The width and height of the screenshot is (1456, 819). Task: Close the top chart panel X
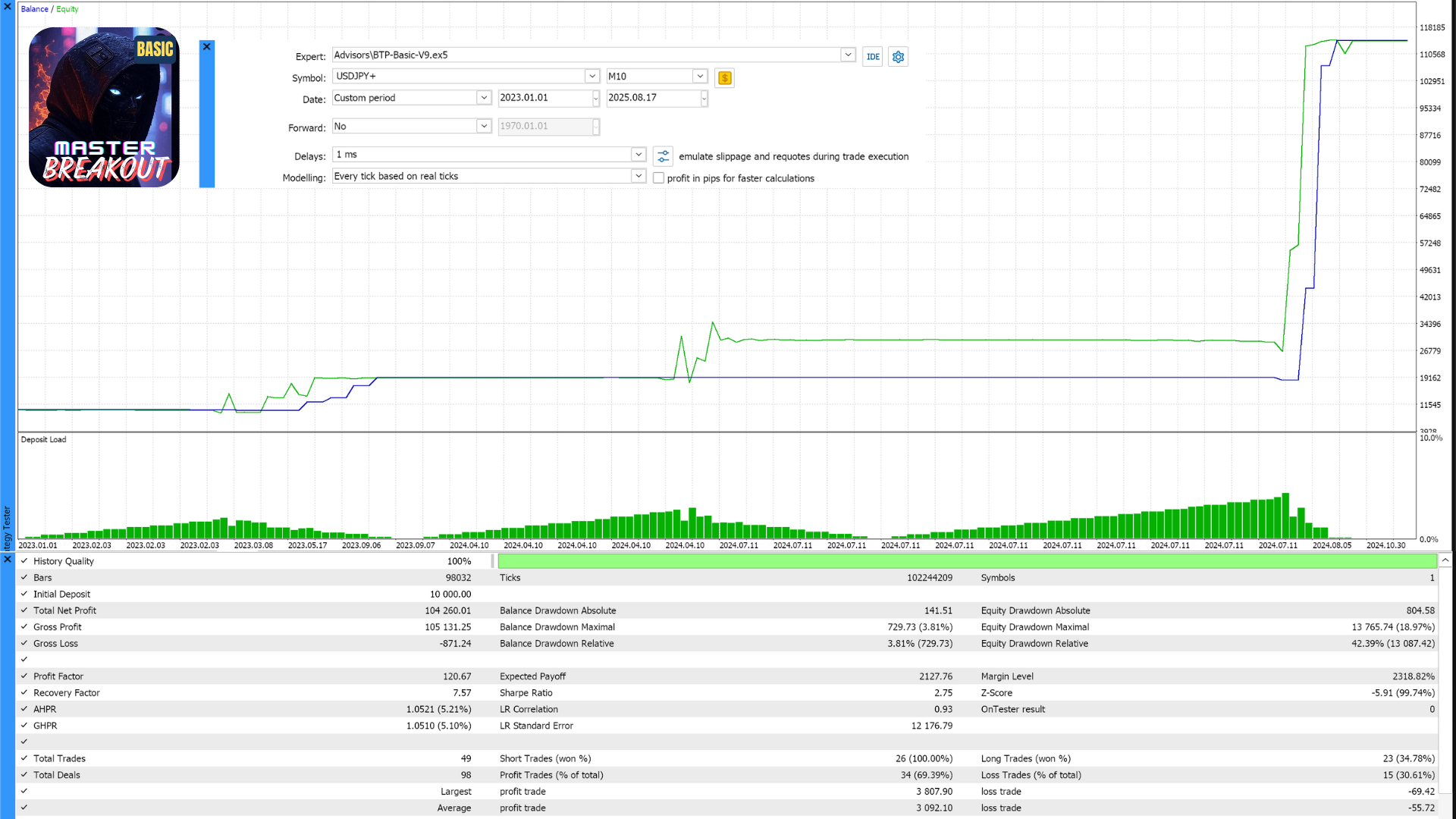[x=8, y=6]
